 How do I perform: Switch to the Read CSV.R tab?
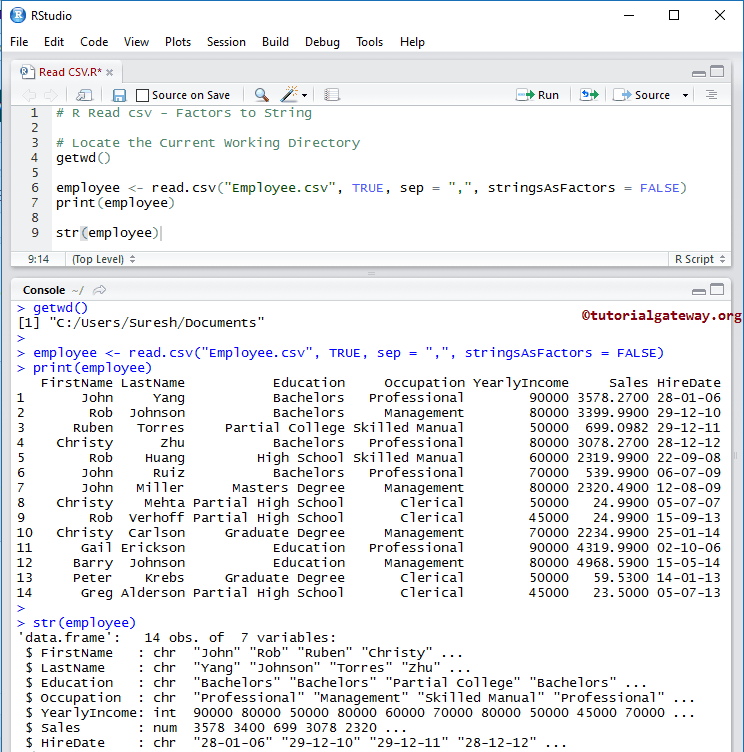pyautogui.click(x=70, y=72)
